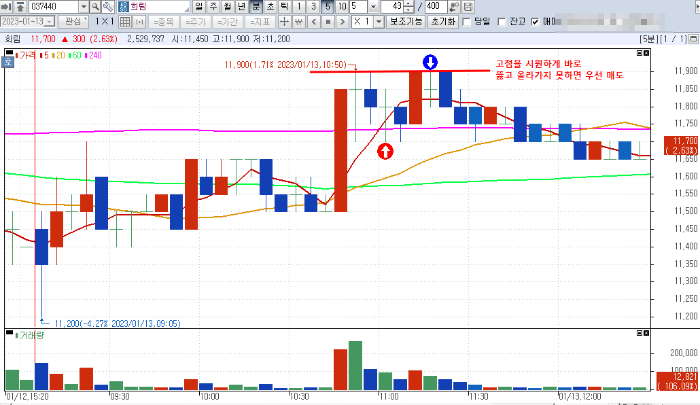This screenshot has width=700, height=405.
Task: Click the price pane minimize icon
Action: (639, 53)
